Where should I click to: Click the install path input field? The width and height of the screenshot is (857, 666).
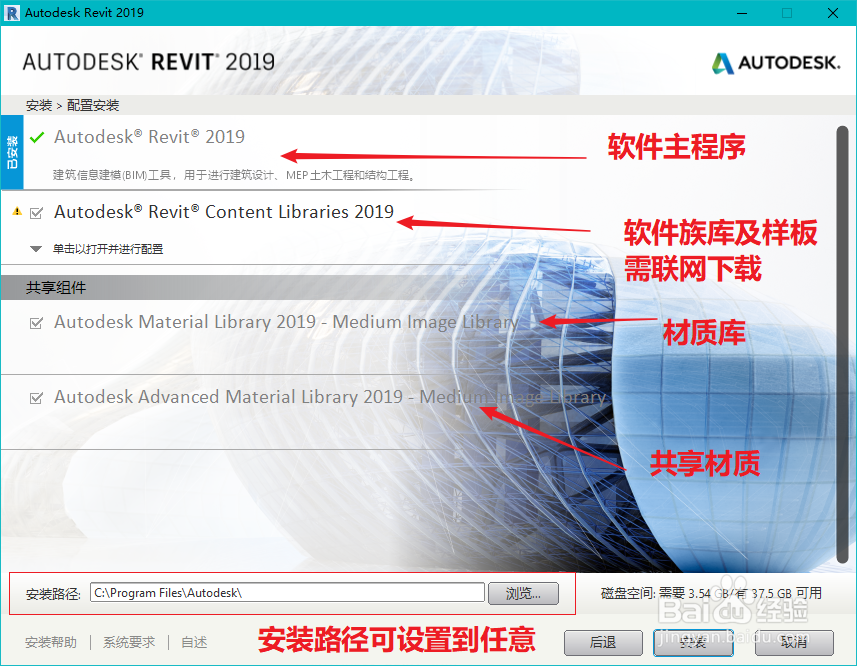287,593
